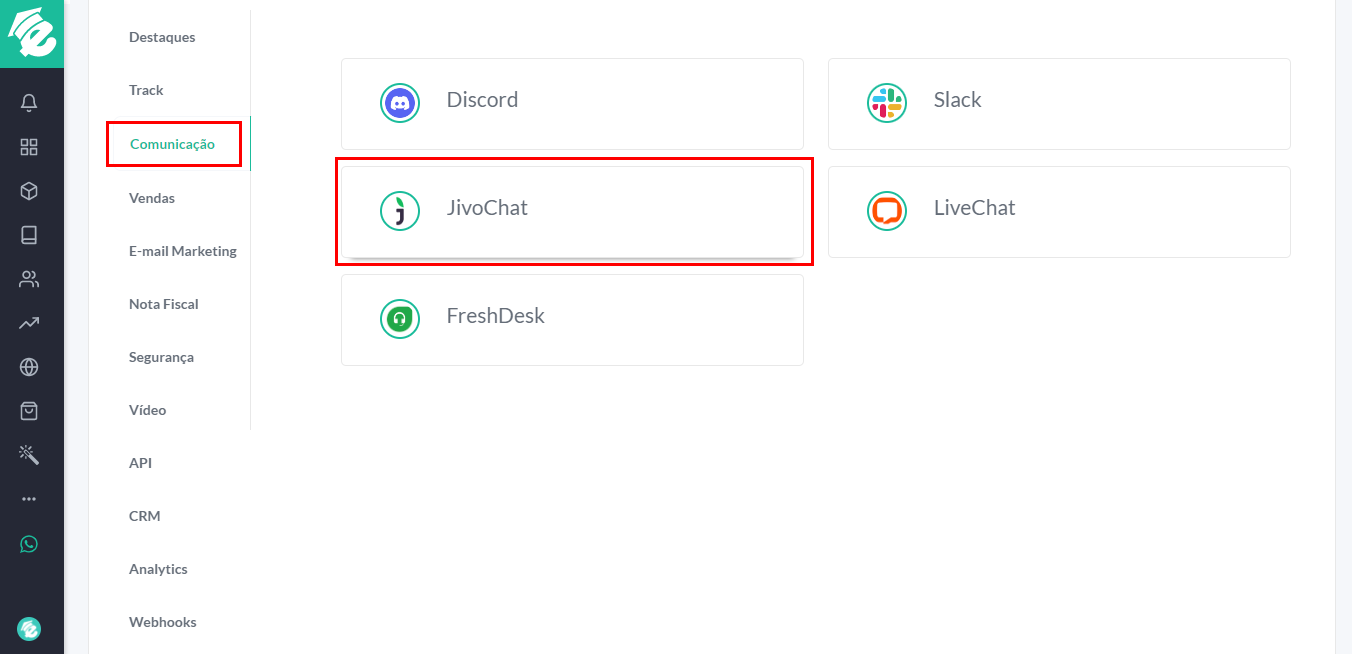Select the people icon in sidebar
Screen dimensions: 1352x654
click(x=29, y=278)
